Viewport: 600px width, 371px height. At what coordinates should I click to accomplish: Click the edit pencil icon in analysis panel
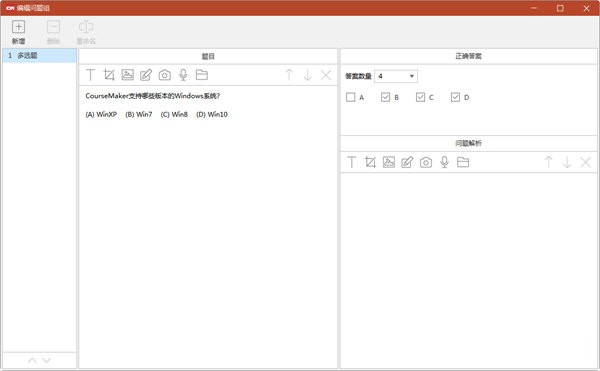point(407,162)
